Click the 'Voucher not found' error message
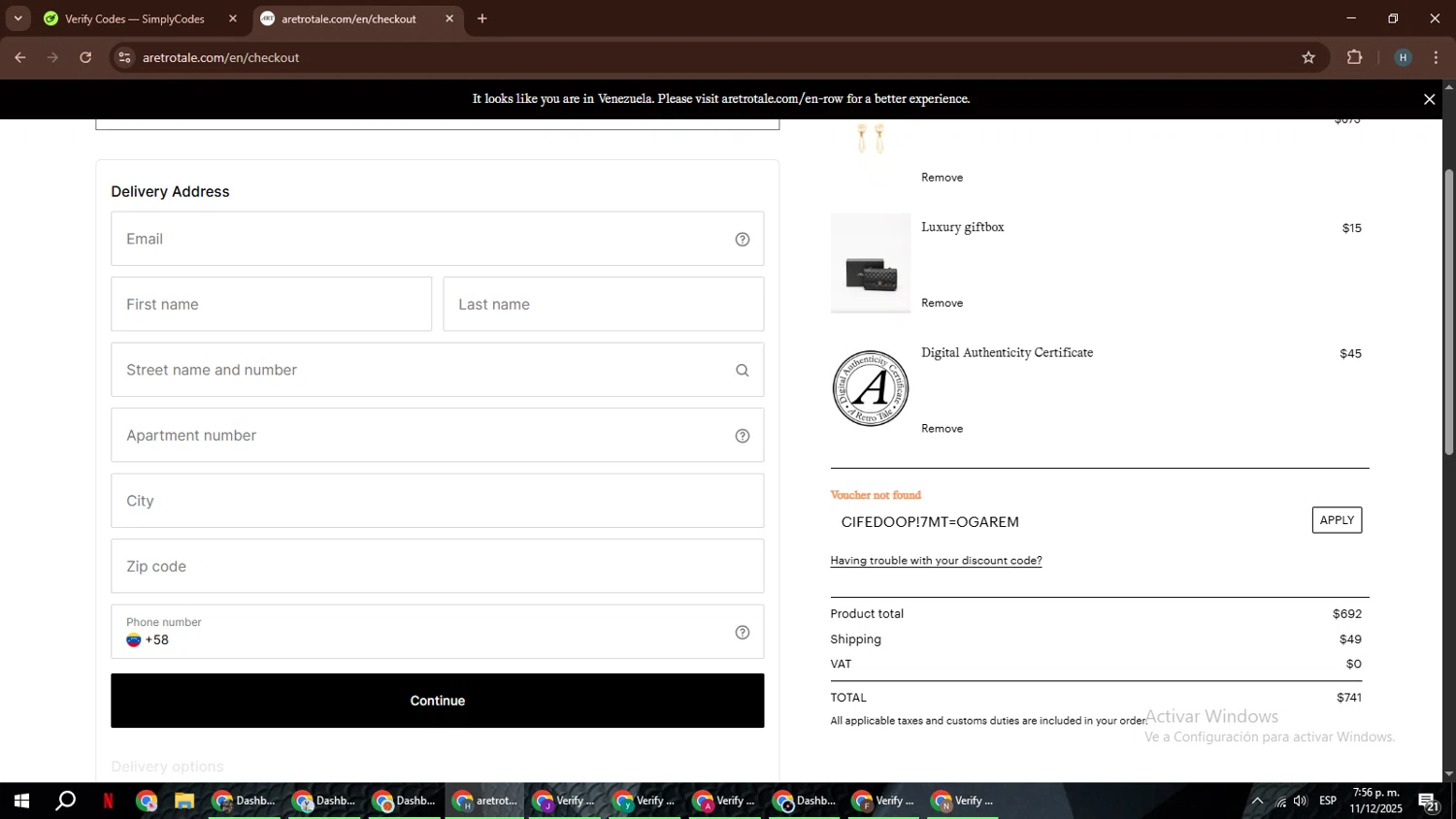1456x819 pixels. [876, 495]
